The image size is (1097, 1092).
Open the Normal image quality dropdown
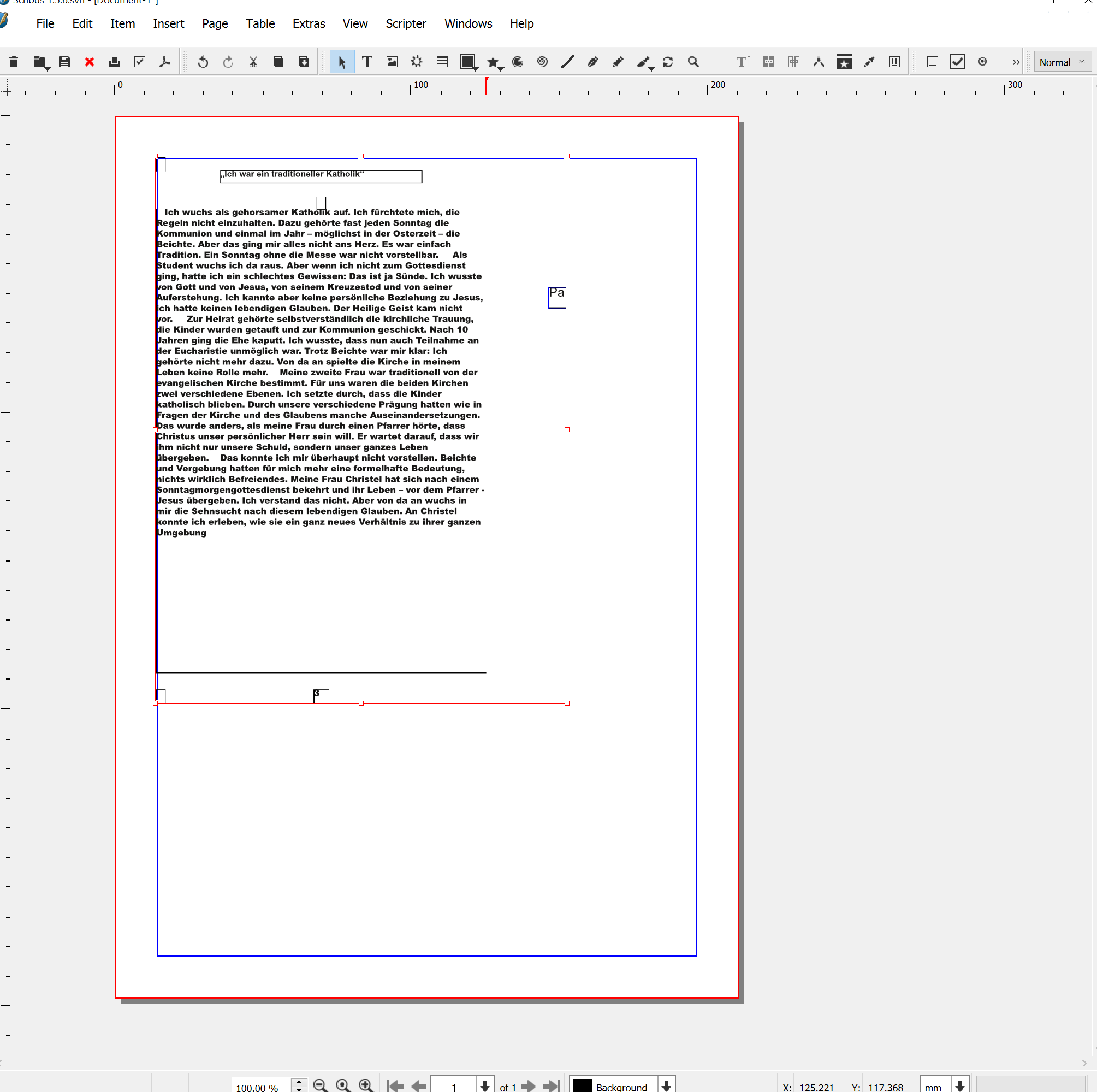[x=1061, y=62]
